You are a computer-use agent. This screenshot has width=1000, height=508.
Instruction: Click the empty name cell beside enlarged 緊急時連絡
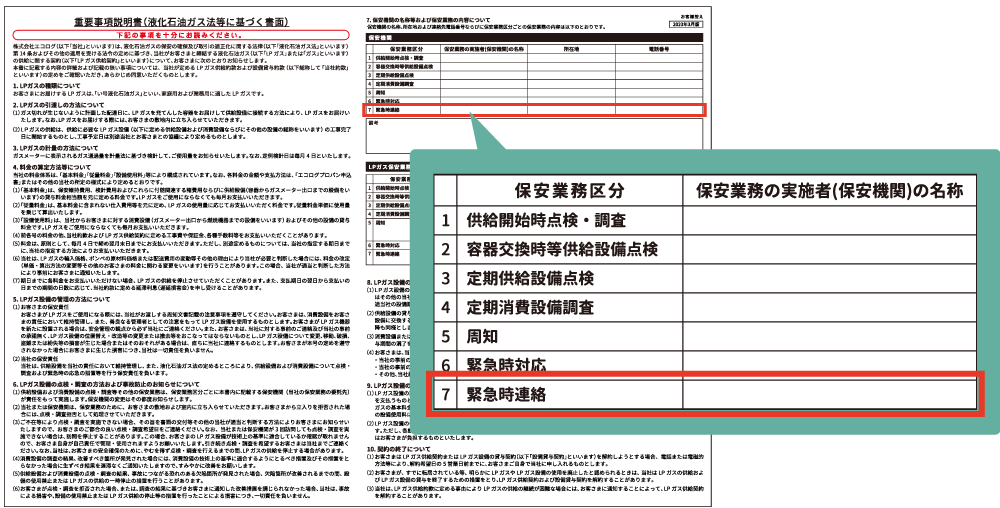point(829,394)
